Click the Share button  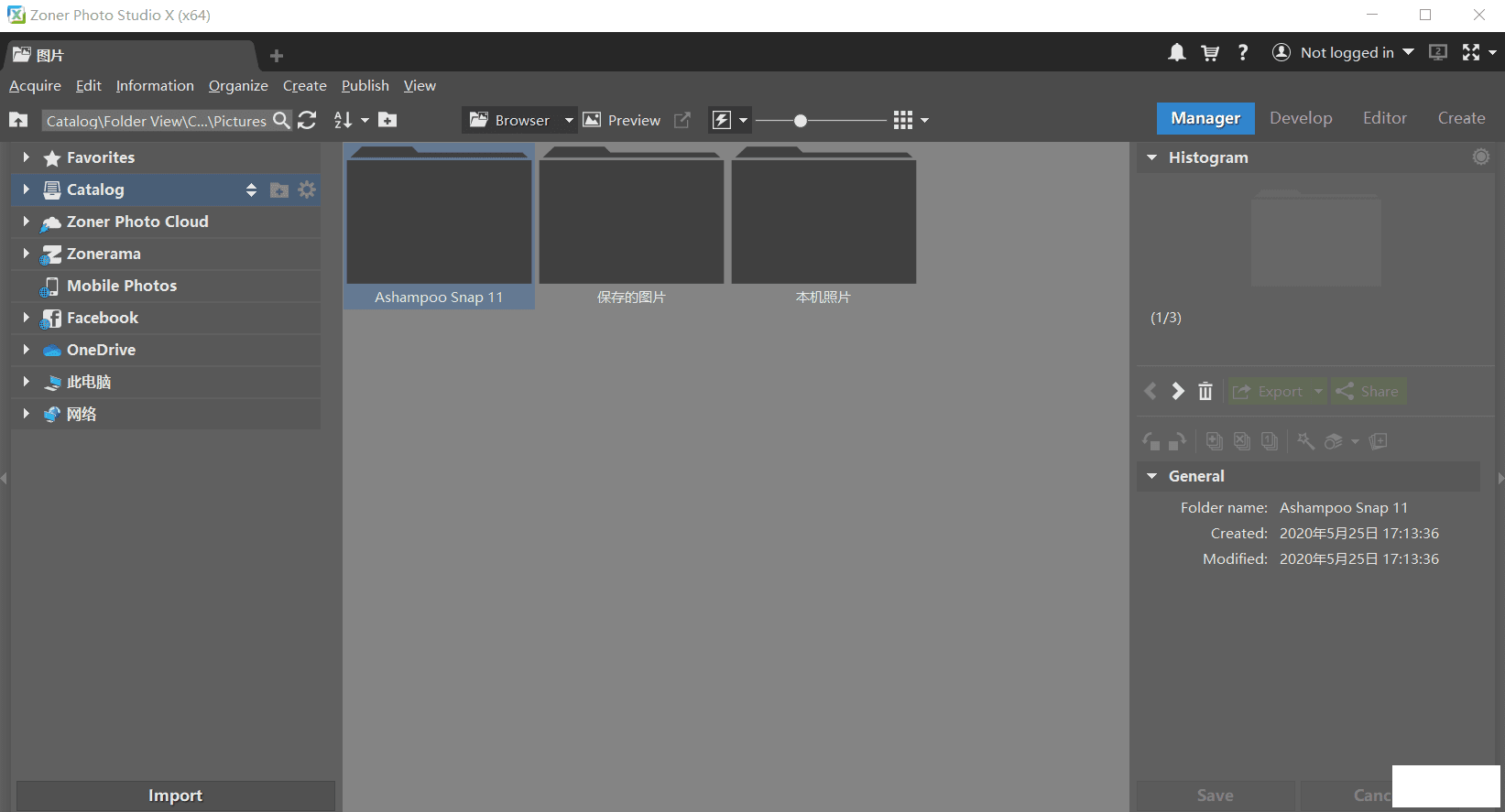tap(1369, 391)
